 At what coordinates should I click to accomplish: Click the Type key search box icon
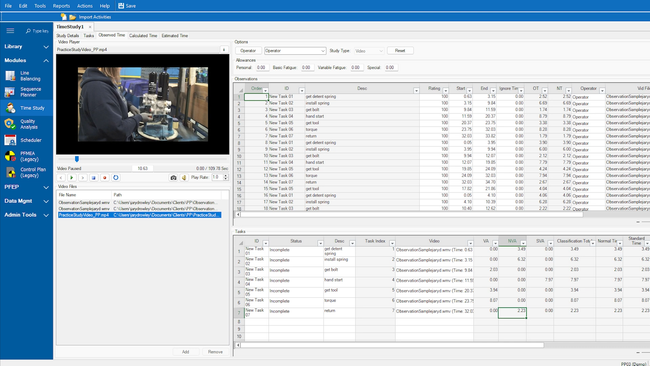pos(28,31)
